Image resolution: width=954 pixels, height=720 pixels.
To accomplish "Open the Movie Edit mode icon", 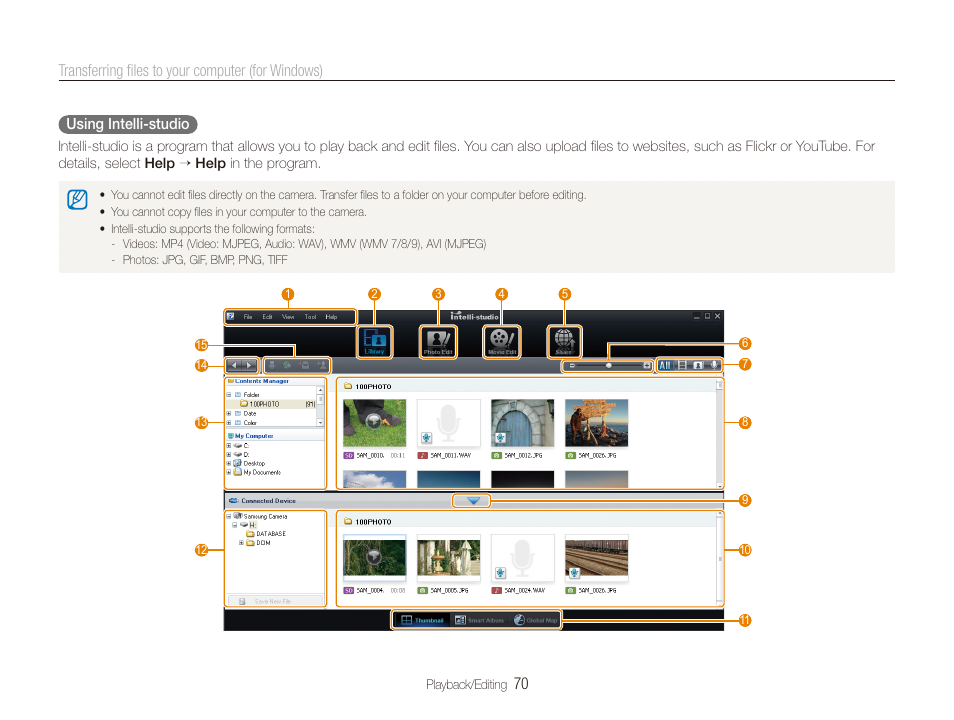I will click(502, 341).
